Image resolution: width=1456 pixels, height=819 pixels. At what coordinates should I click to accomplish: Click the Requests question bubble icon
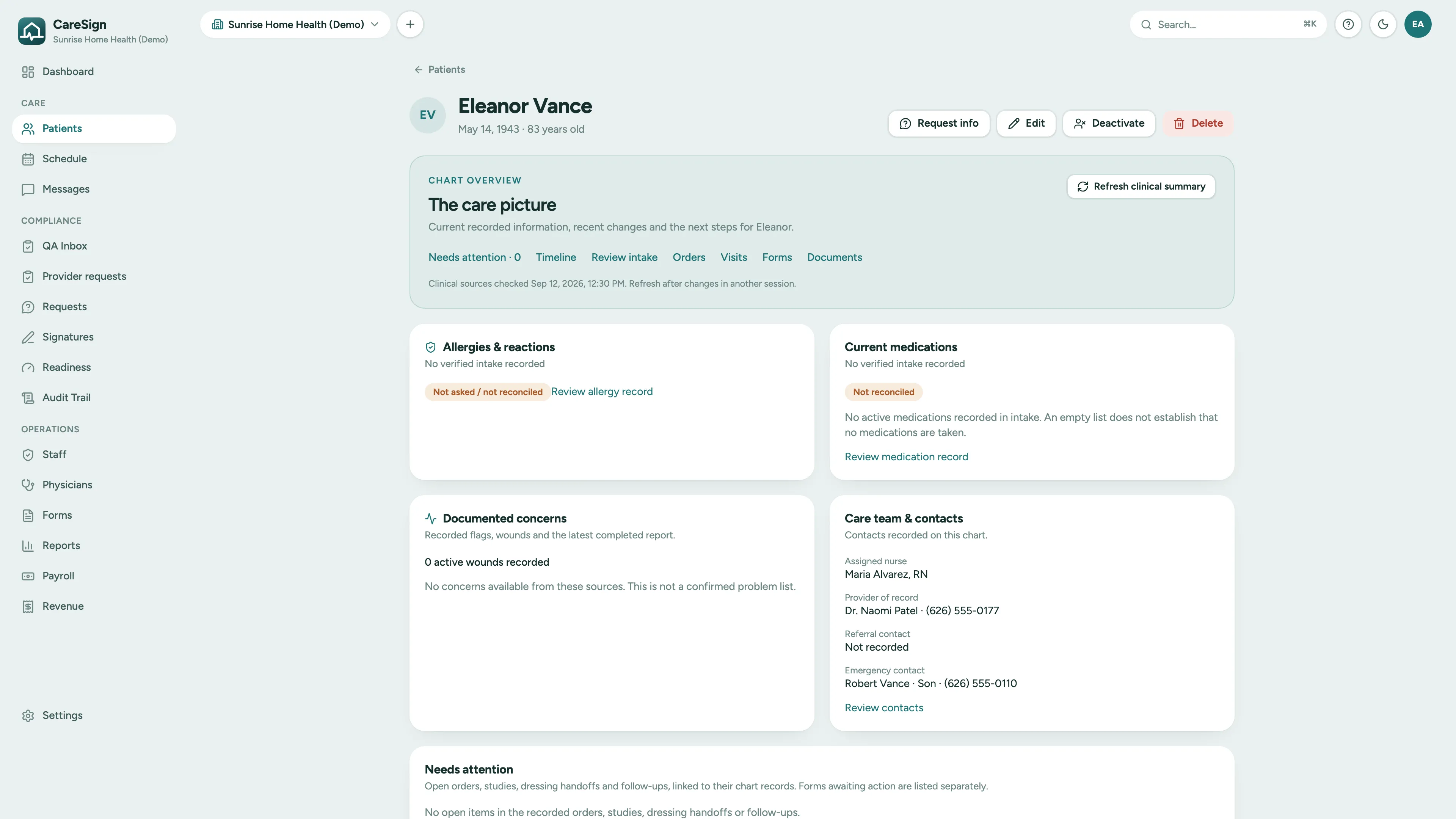pyautogui.click(x=28, y=307)
